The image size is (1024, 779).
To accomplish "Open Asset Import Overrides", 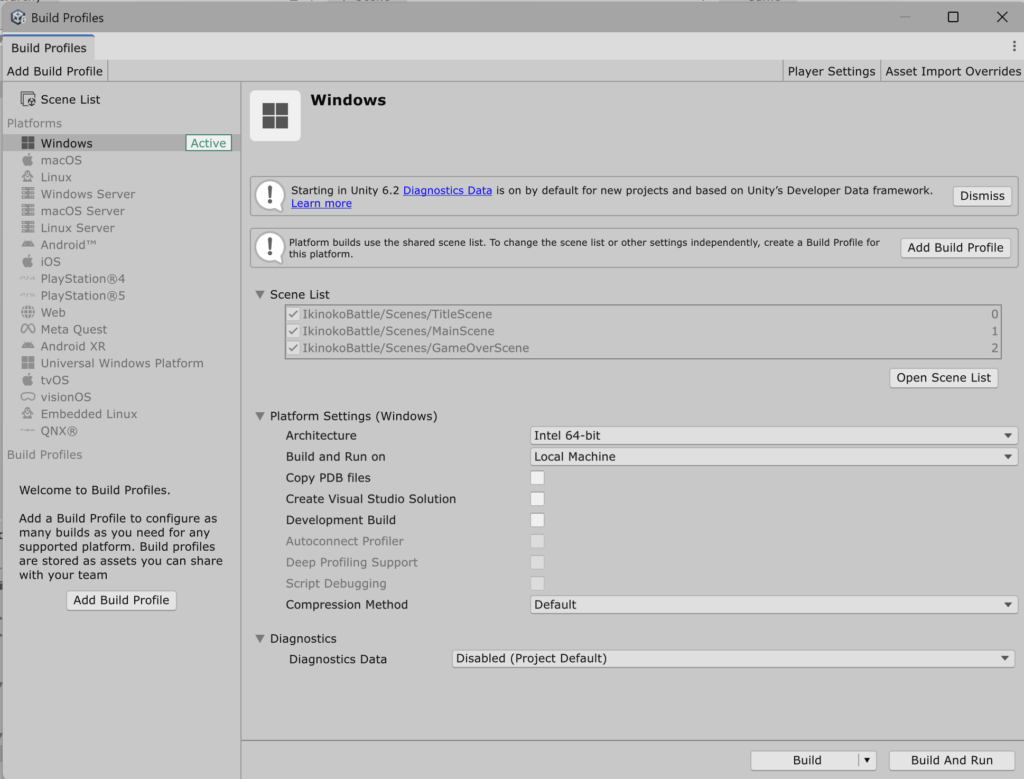I will 953,71.
